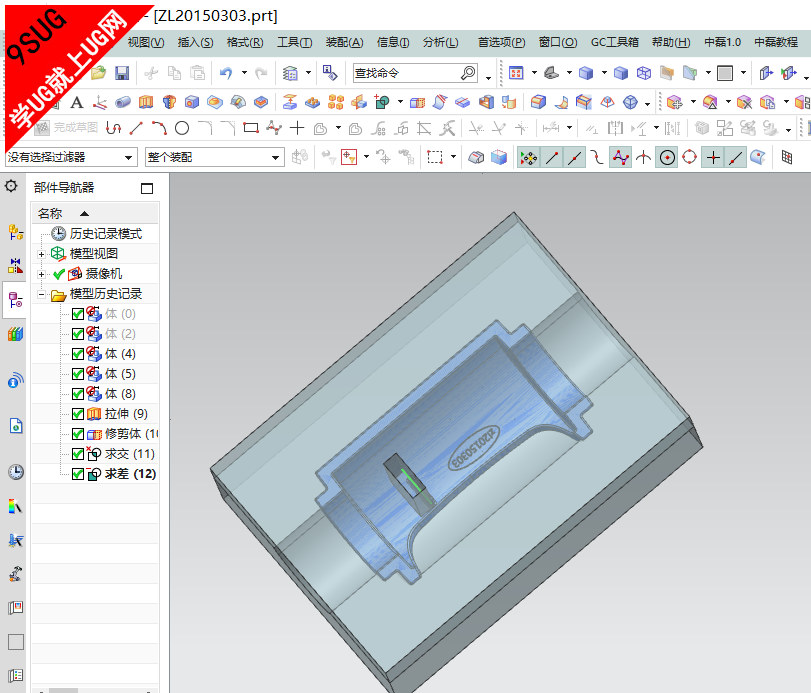Uncheck the 体 (2) feature checkbox

pyautogui.click(x=78, y=334)
